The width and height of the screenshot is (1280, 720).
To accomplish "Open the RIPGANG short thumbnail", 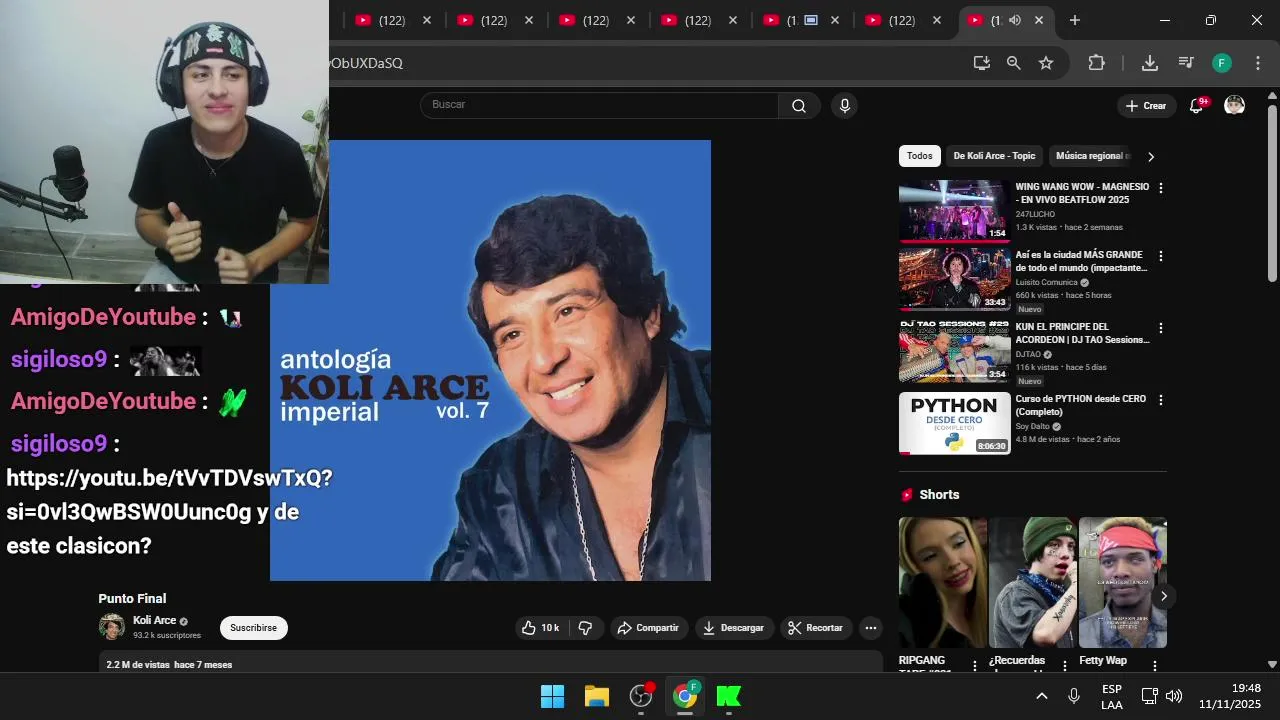I will pyautogui.click(x=942, y=582).
